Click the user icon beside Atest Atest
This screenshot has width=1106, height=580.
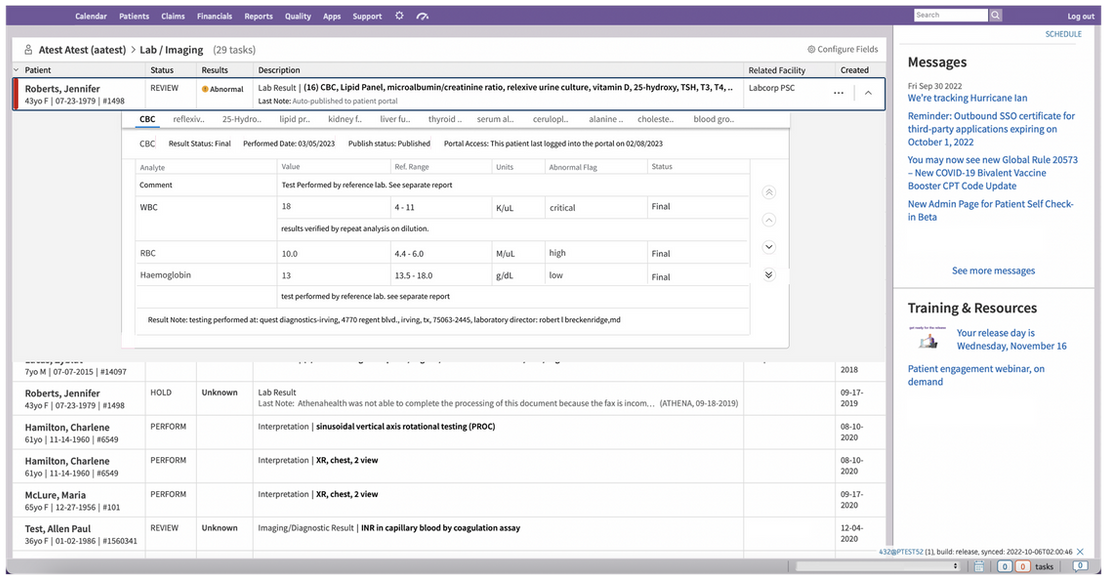(28, 49)
